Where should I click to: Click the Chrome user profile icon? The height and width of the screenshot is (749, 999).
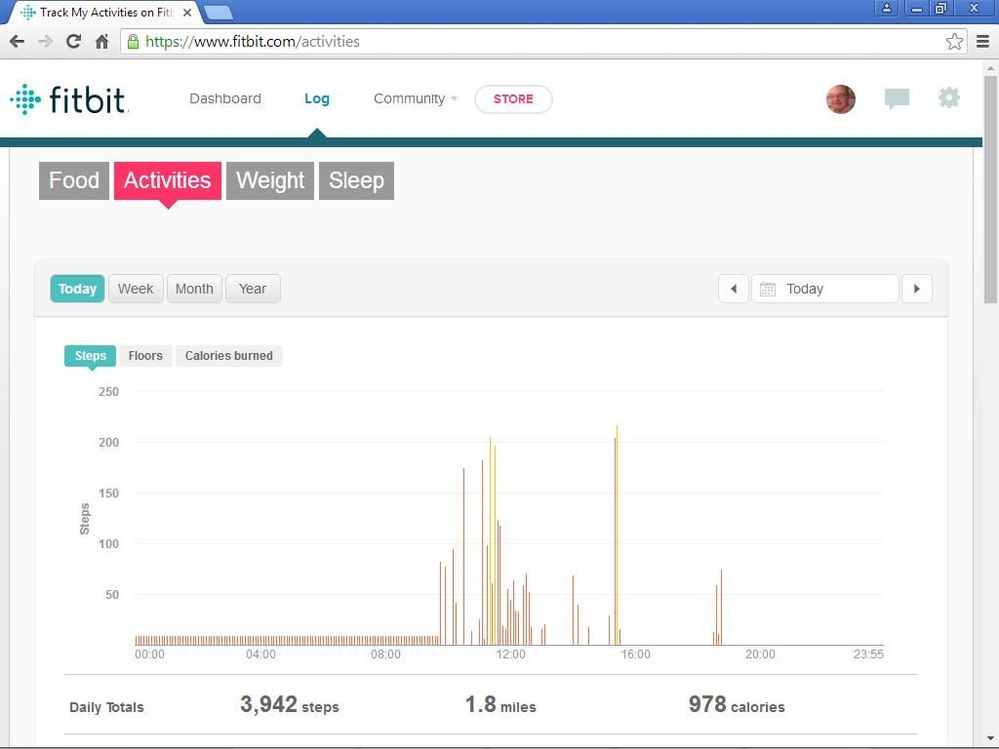(x=886, y=8)
